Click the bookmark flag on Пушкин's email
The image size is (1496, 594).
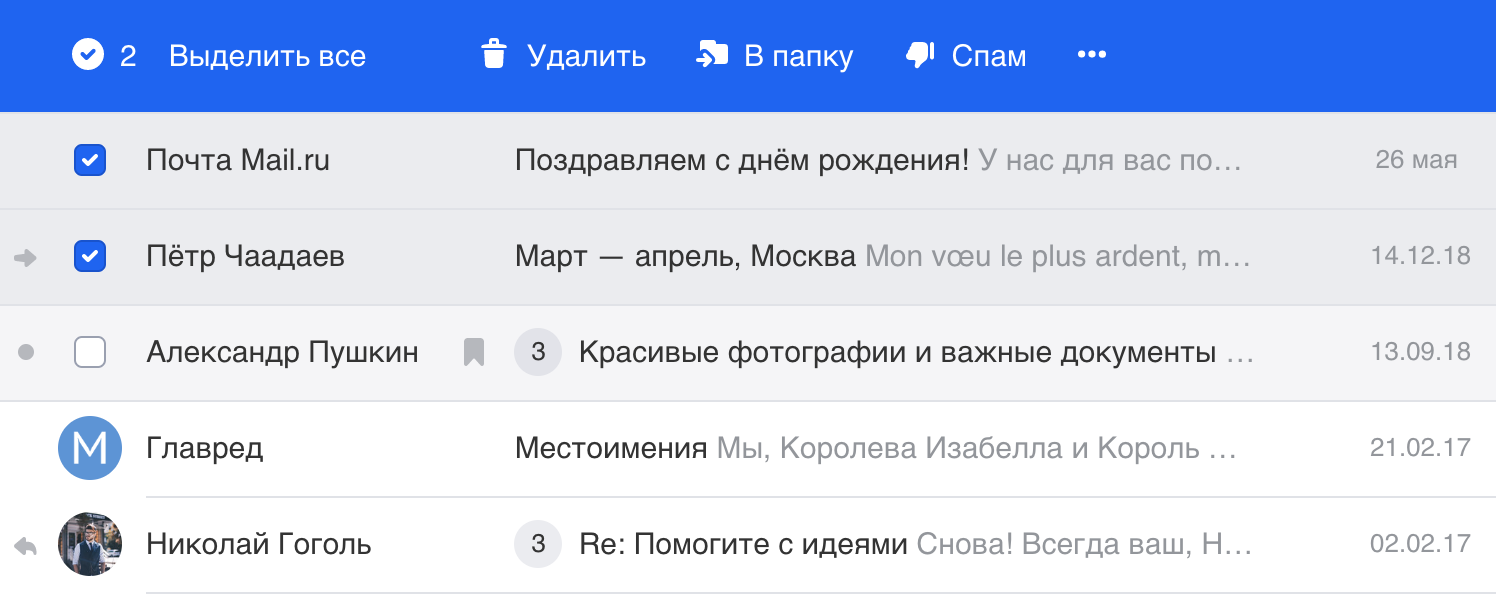coord(473,352)
